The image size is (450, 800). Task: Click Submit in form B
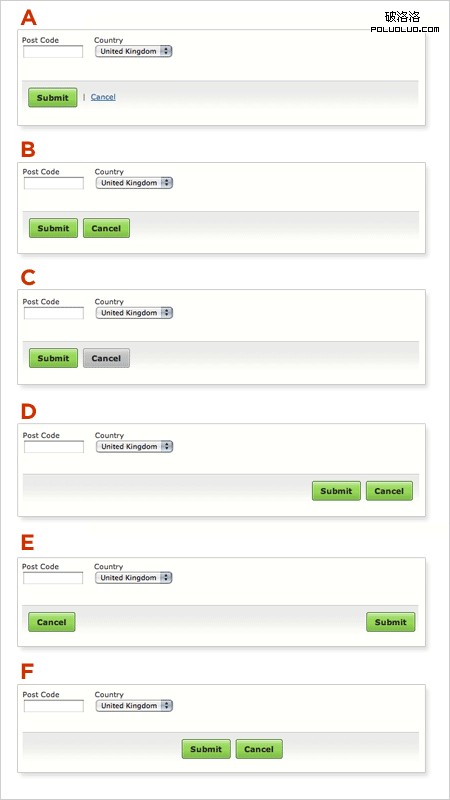(x=53, y=228)
